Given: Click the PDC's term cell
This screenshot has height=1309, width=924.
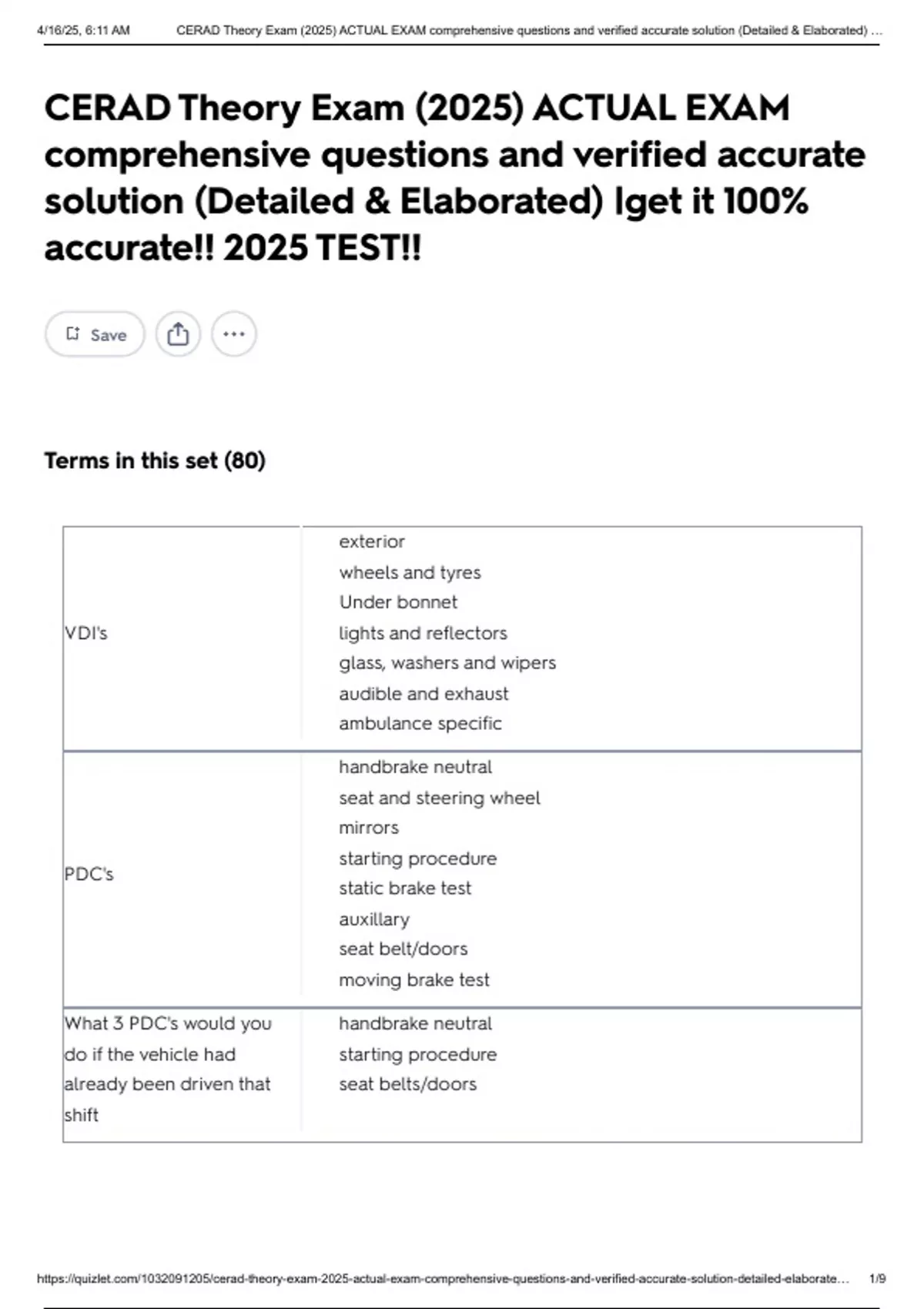Looking at the screenshot, I should point(89,874).
